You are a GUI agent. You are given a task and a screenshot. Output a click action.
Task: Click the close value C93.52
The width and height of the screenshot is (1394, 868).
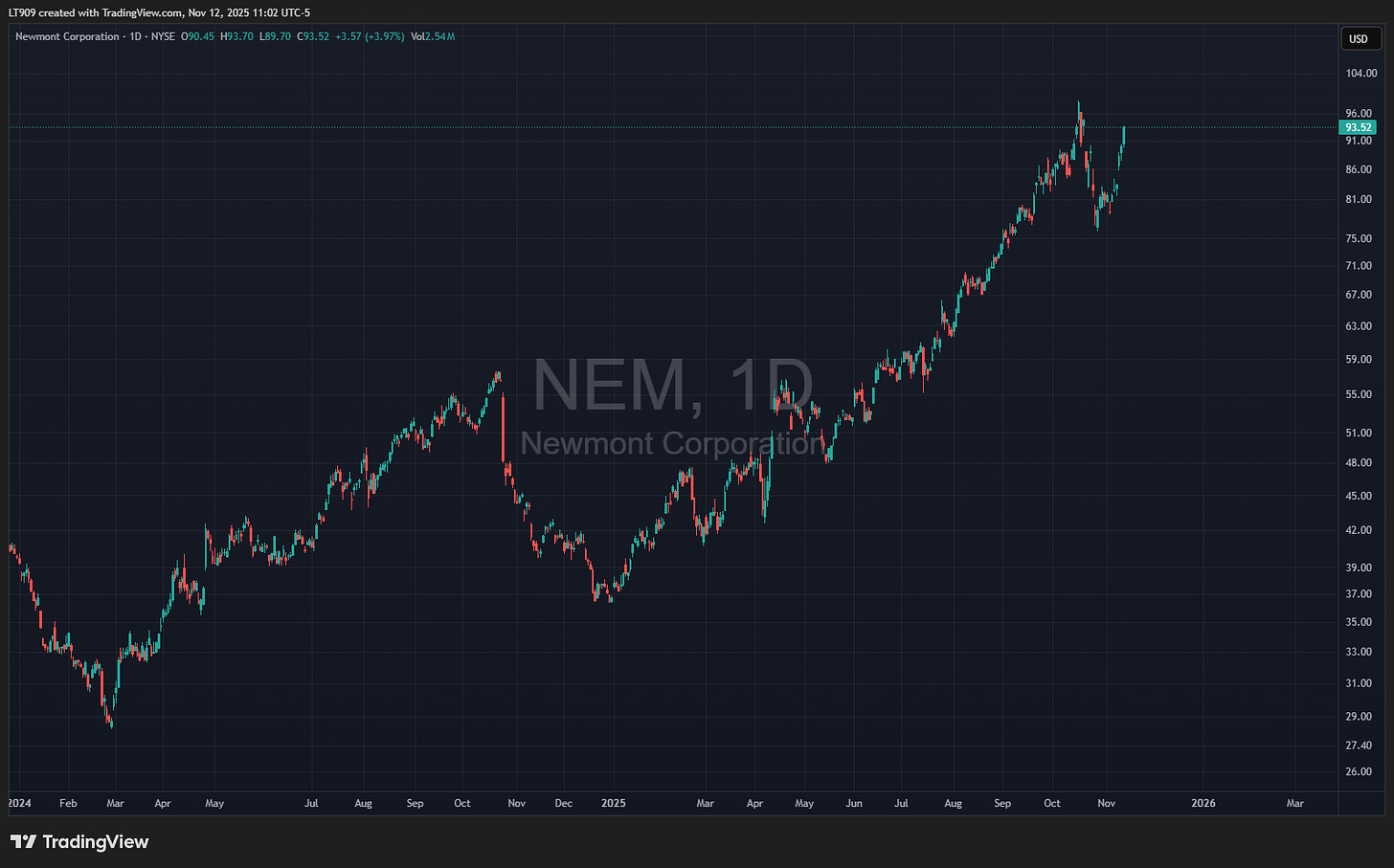(312, 36)
